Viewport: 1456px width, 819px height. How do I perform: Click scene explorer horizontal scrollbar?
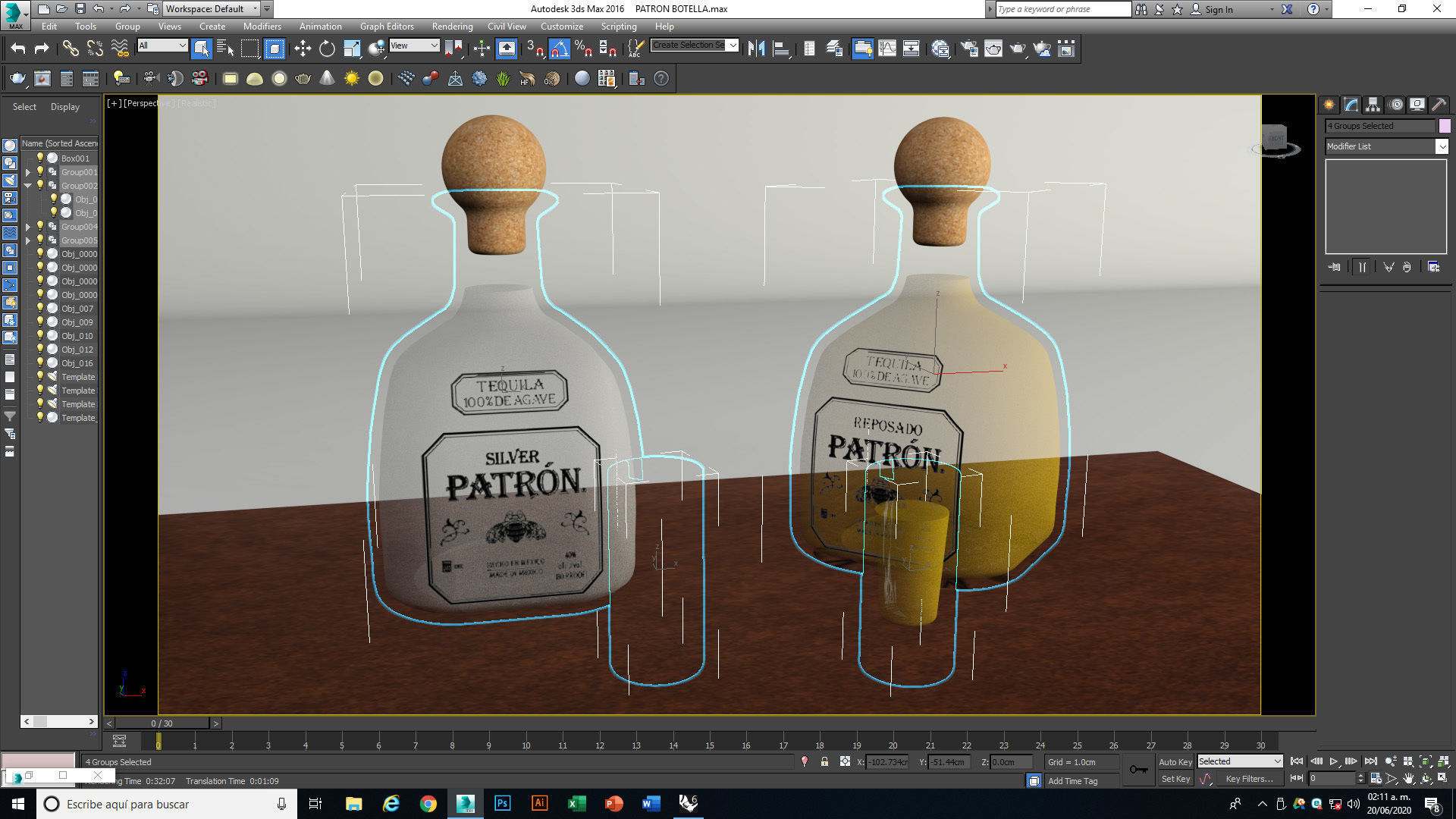tap(59, 721)
